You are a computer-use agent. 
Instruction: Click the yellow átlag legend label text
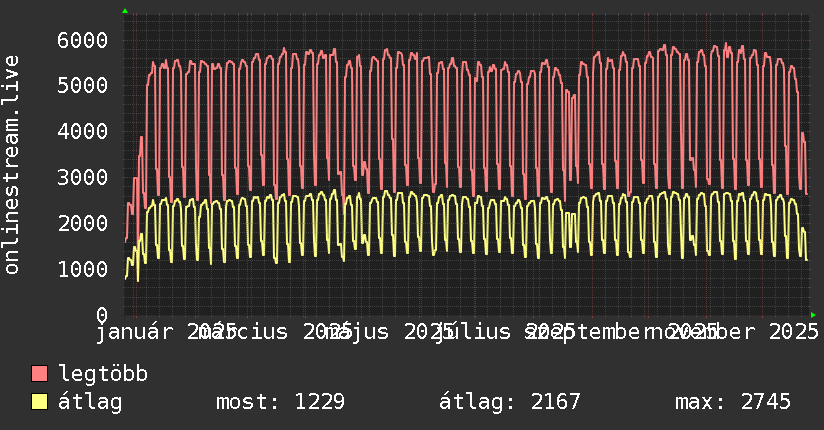(x=90, y=402)
